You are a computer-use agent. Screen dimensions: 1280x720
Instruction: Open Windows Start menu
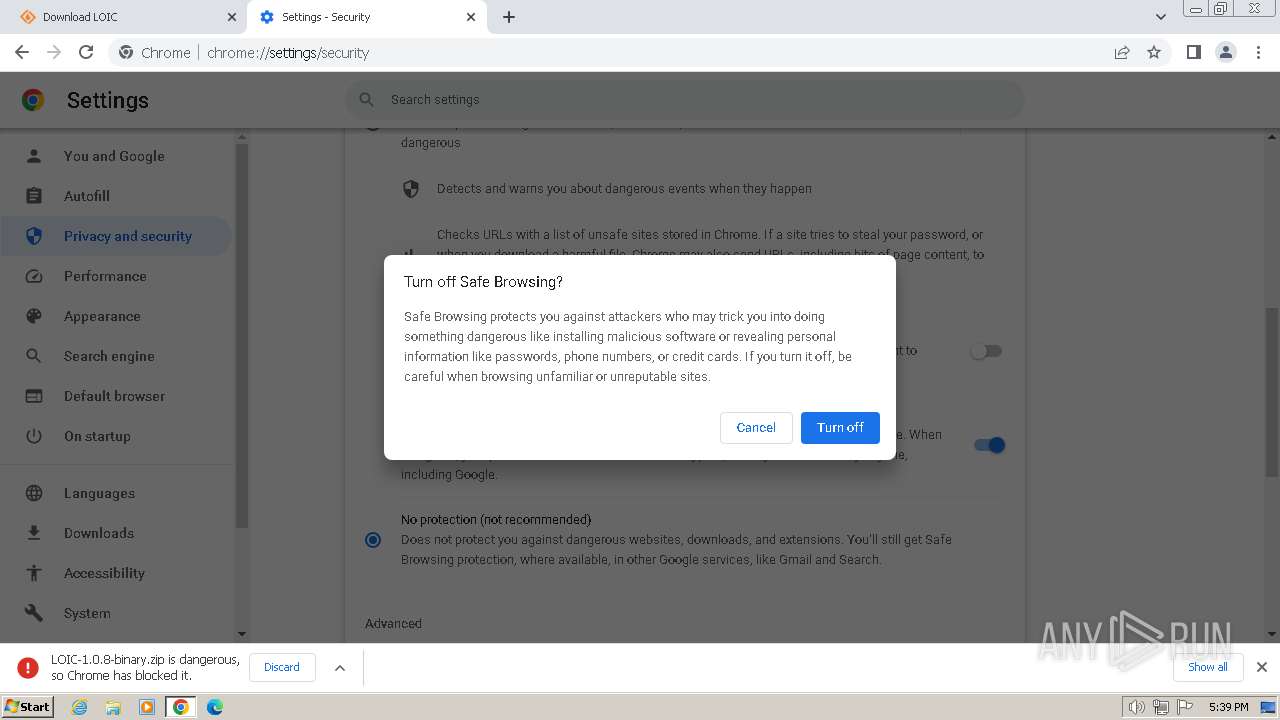pos(27,706)
